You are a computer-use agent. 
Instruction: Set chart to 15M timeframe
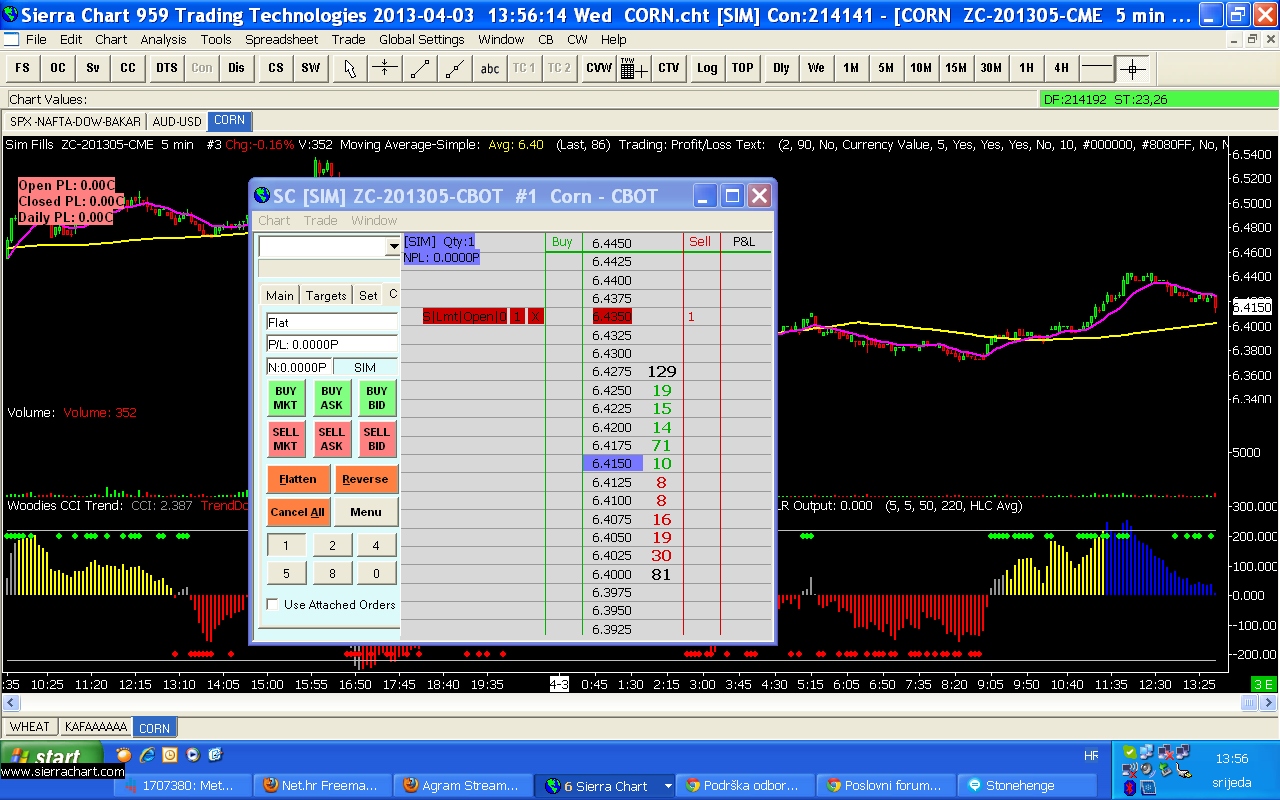[956, 68]
